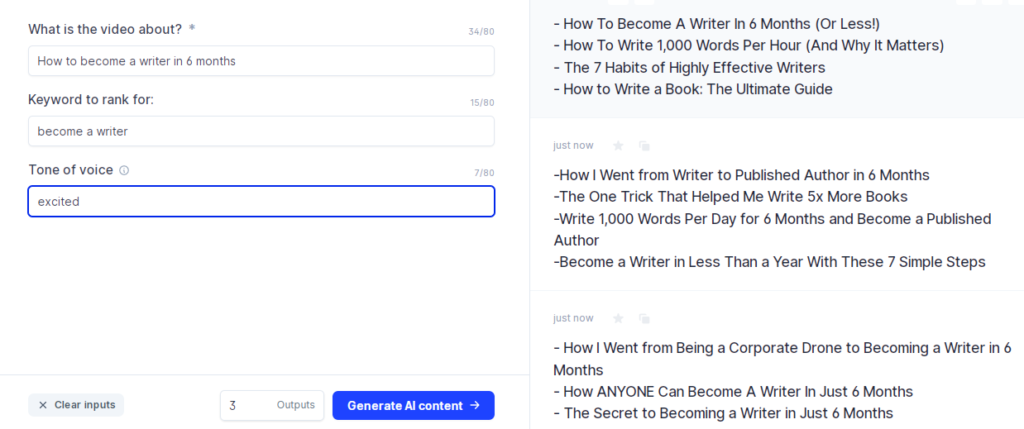The height and width of the screenshot is (429, 1024).
Task: Copy the 'Published Author' output to clipboard
Action: point(644,145)
